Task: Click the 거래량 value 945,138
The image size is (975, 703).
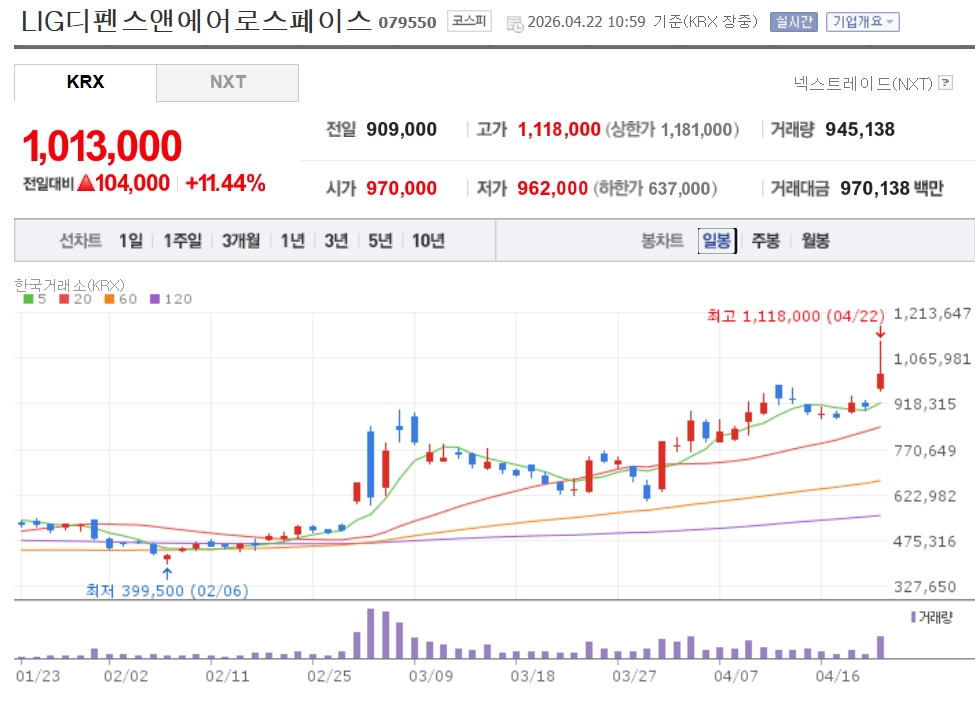Action: [x=860, y=129]
